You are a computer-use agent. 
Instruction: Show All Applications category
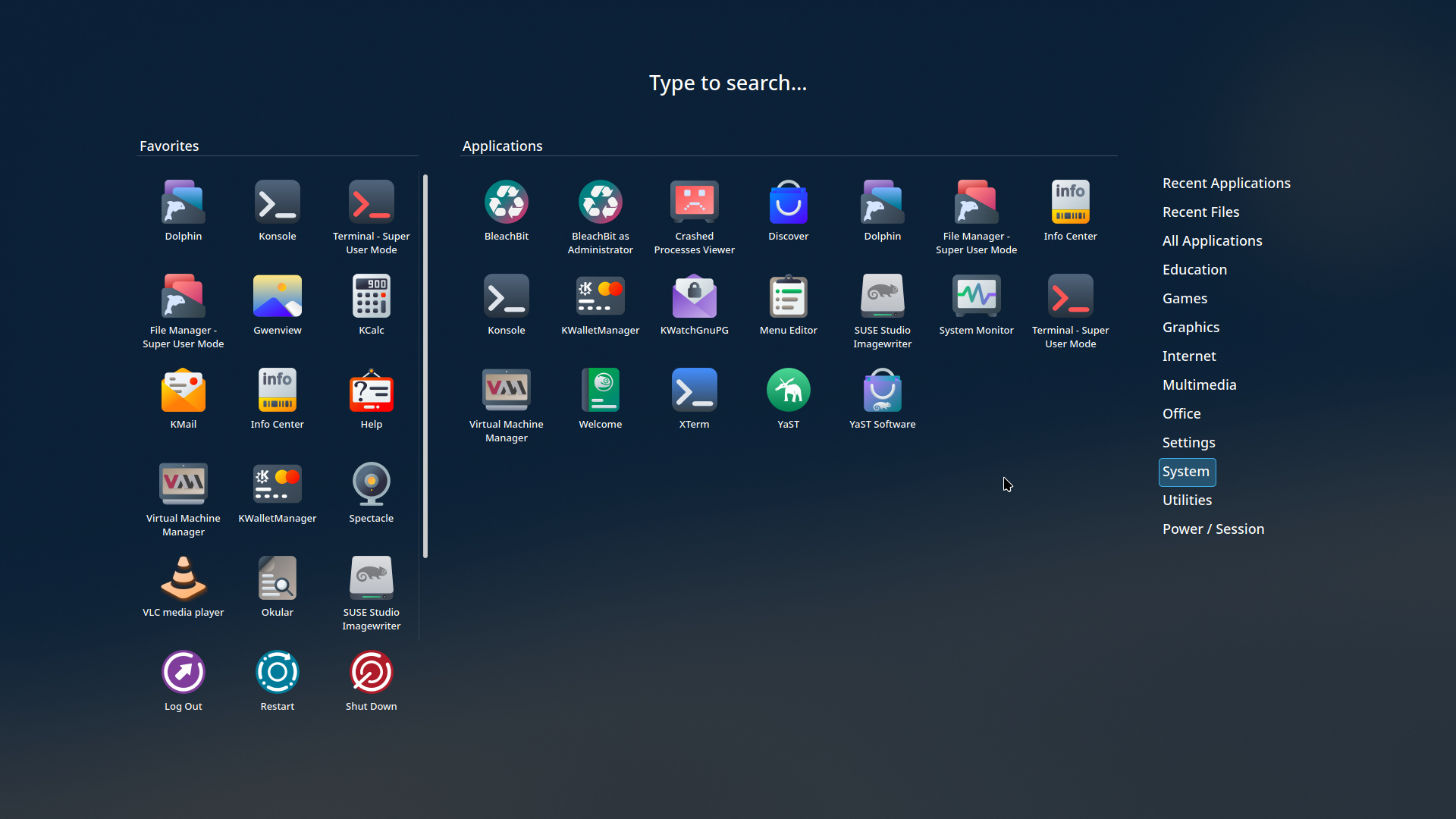tap(1212, 241)
